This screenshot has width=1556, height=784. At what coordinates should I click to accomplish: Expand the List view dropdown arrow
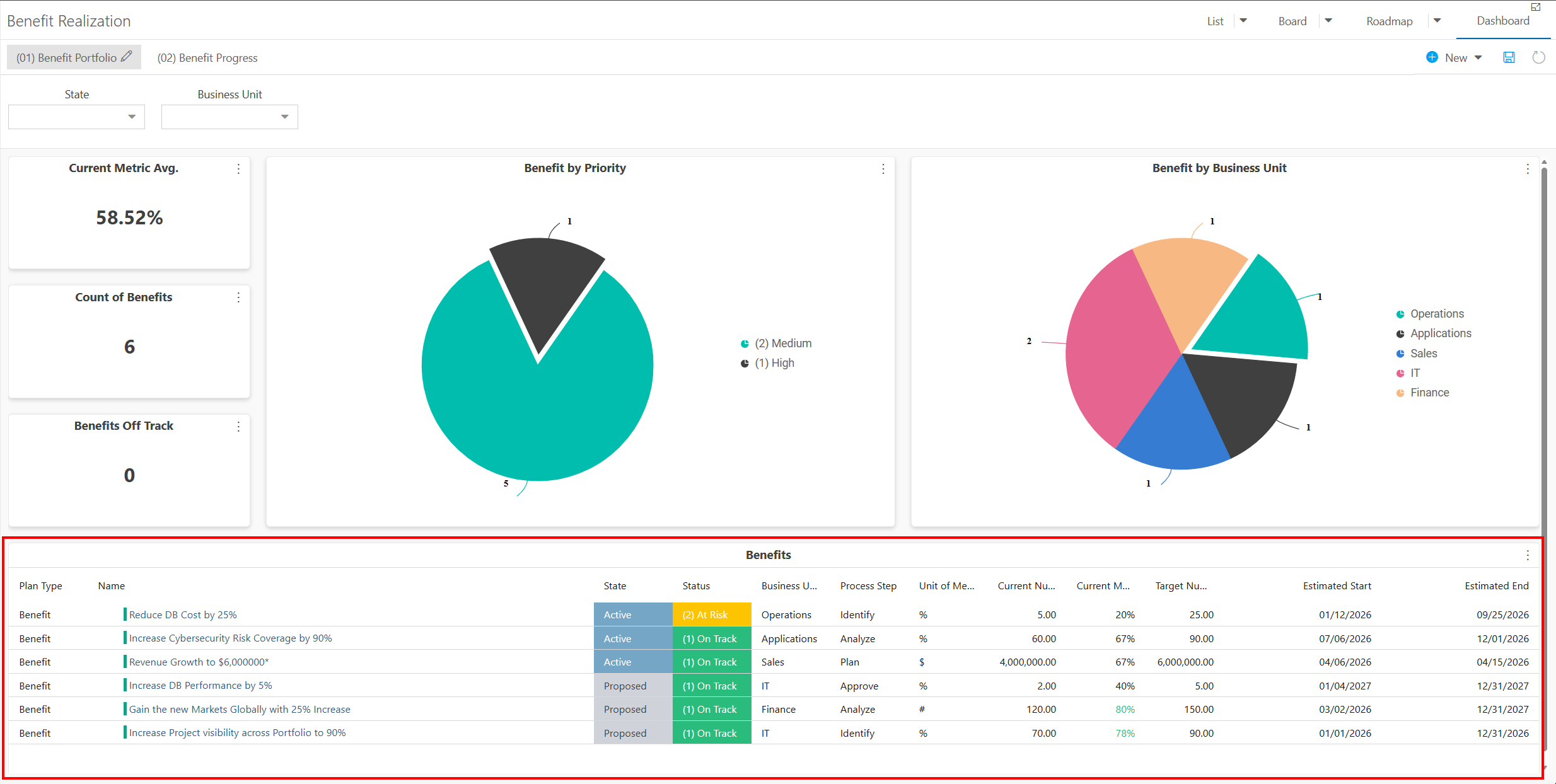tap(1243, 21)
